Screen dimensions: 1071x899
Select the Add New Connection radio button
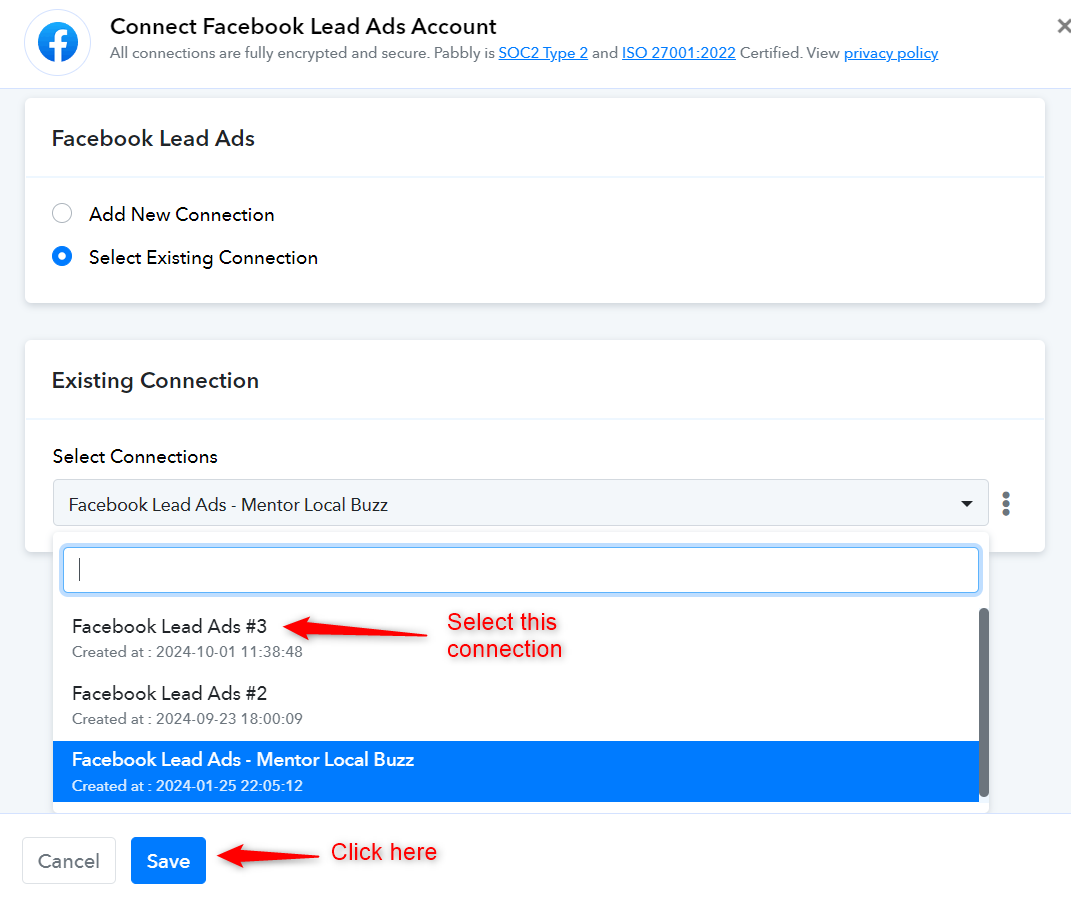click(62, 213)
